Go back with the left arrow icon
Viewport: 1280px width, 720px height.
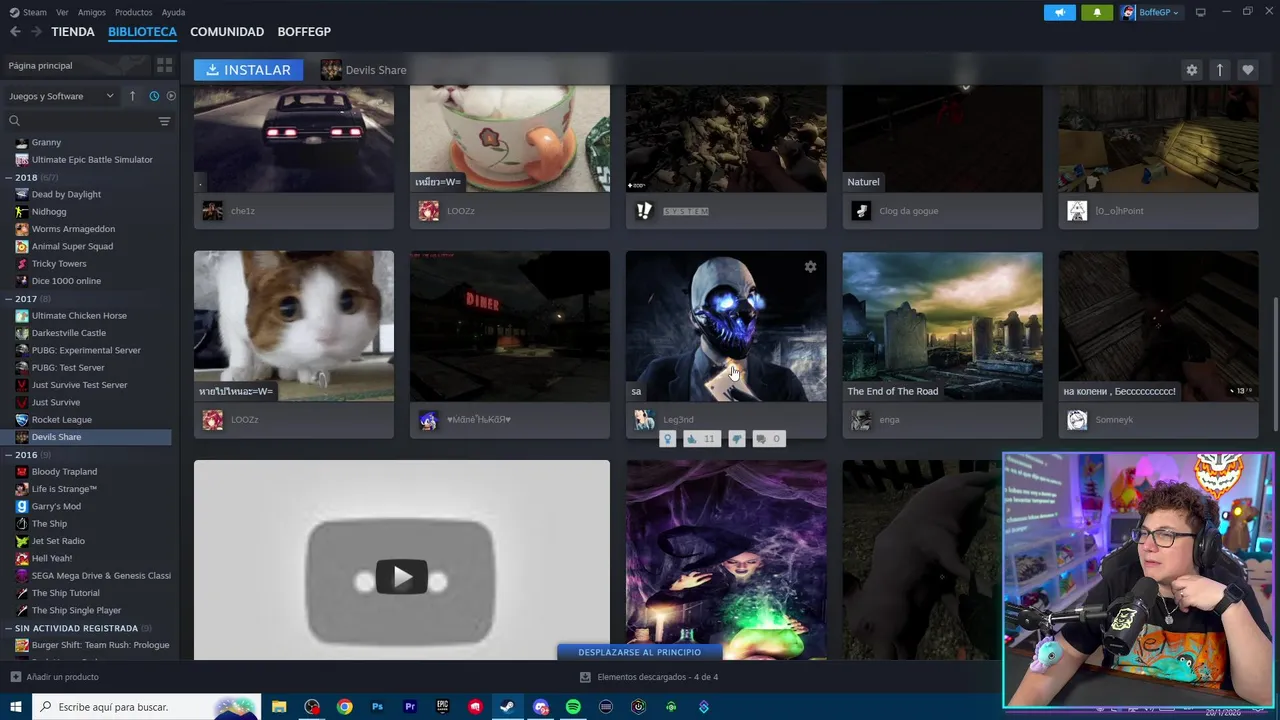(15, 32)
